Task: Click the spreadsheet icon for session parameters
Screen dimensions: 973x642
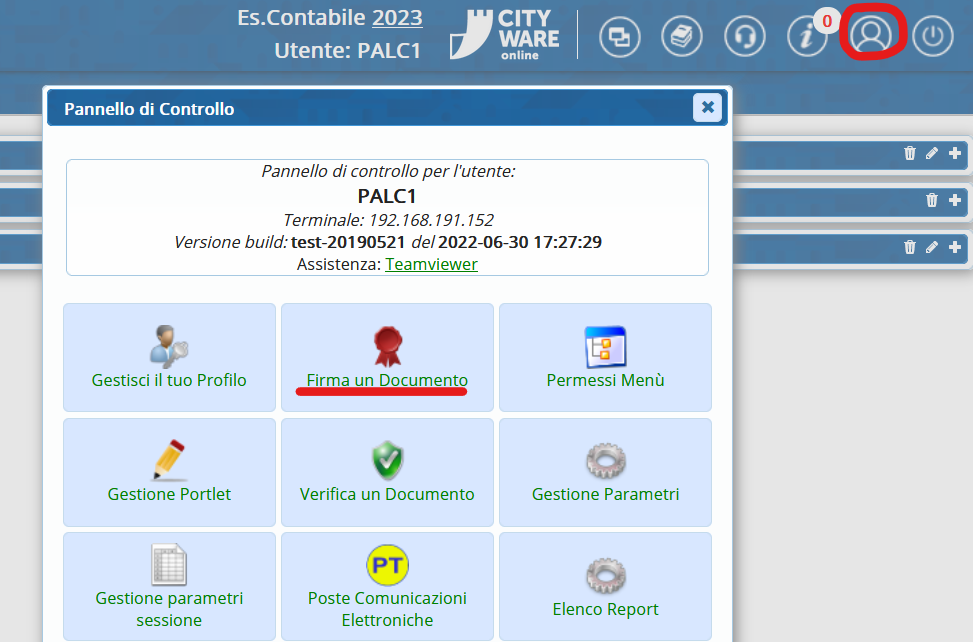Action: [x=169, y=564]
